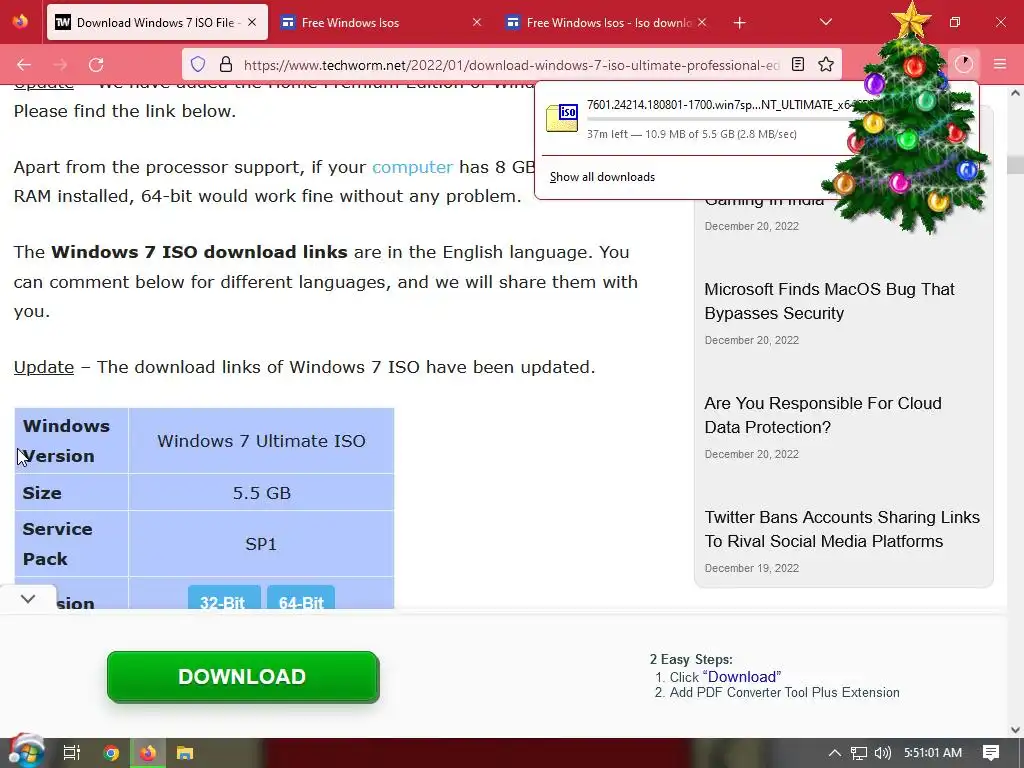Select the Download Windows 7 ISO File tab

click(157, 22)
